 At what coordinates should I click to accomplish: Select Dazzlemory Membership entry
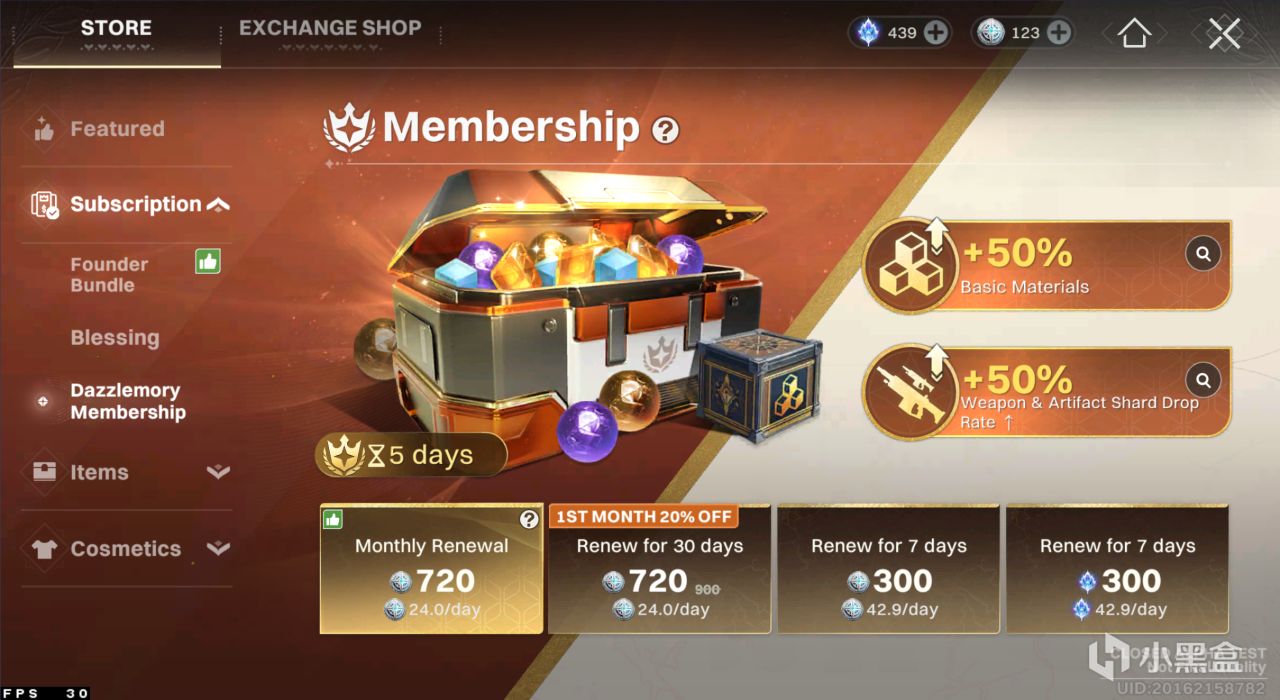128,401
